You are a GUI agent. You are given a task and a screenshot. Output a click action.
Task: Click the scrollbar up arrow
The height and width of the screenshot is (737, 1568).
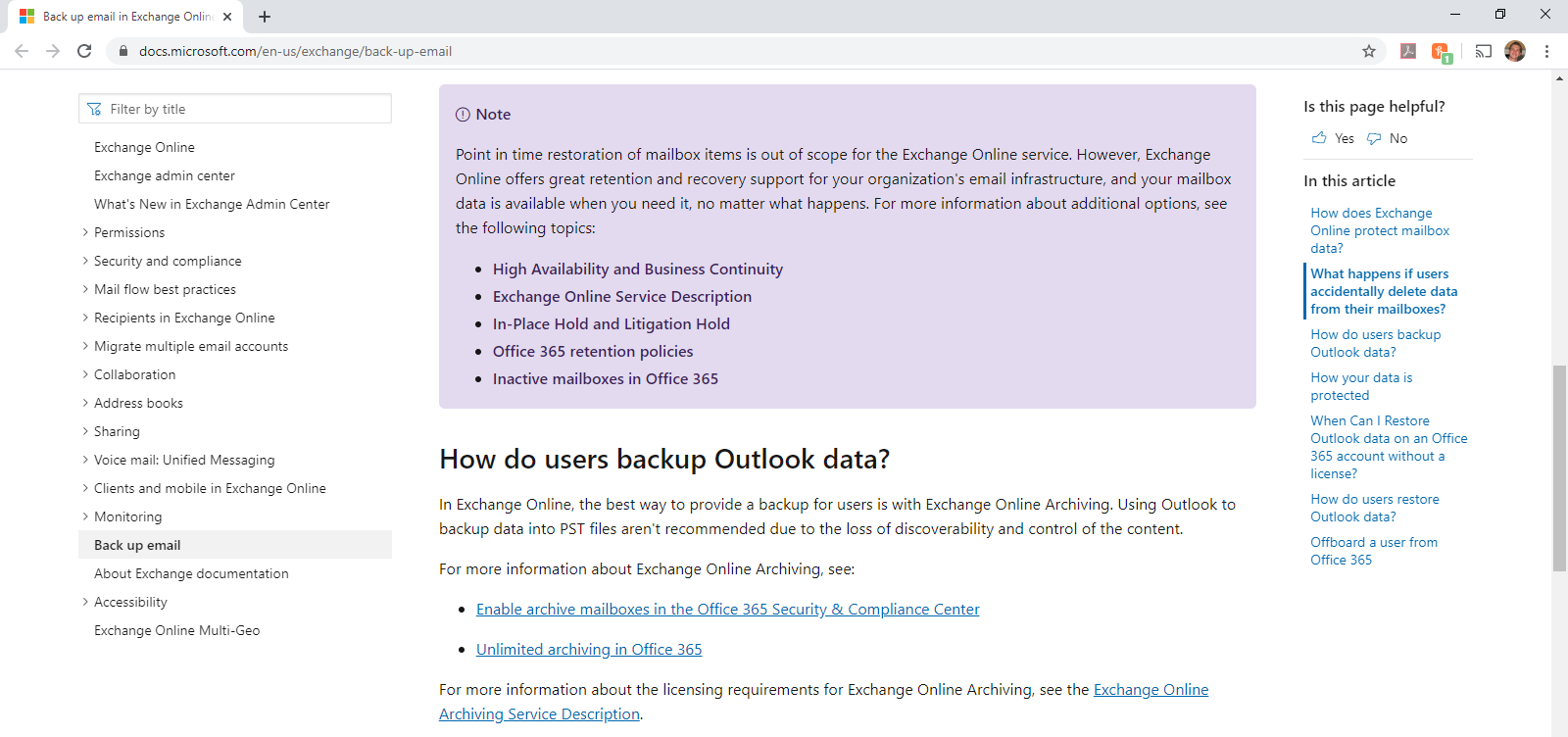[1559, 77]
